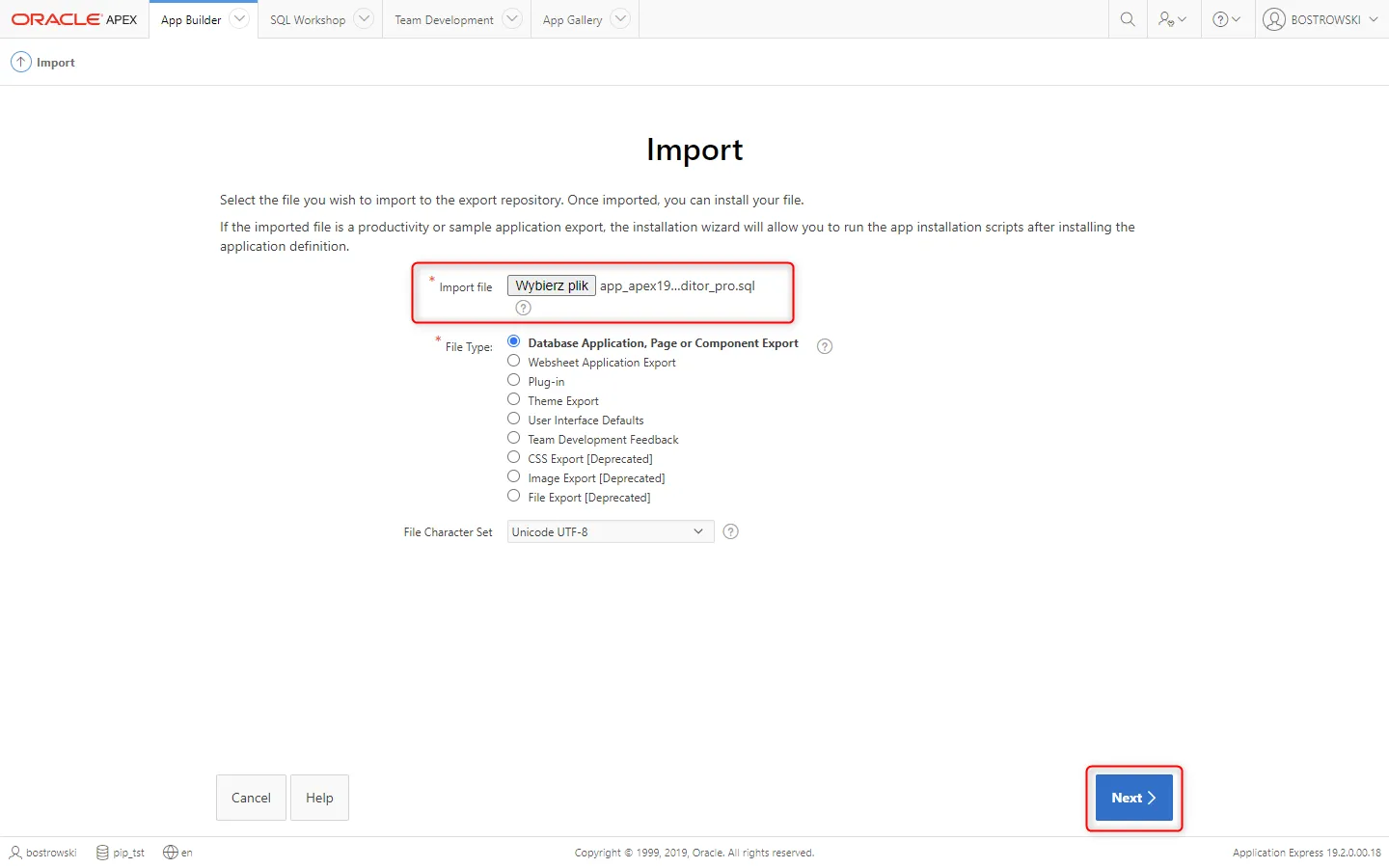Click help icon below Import file field
Image resolution: width=1389 pixels, height=868 pixels.
[x=523, y=308]
